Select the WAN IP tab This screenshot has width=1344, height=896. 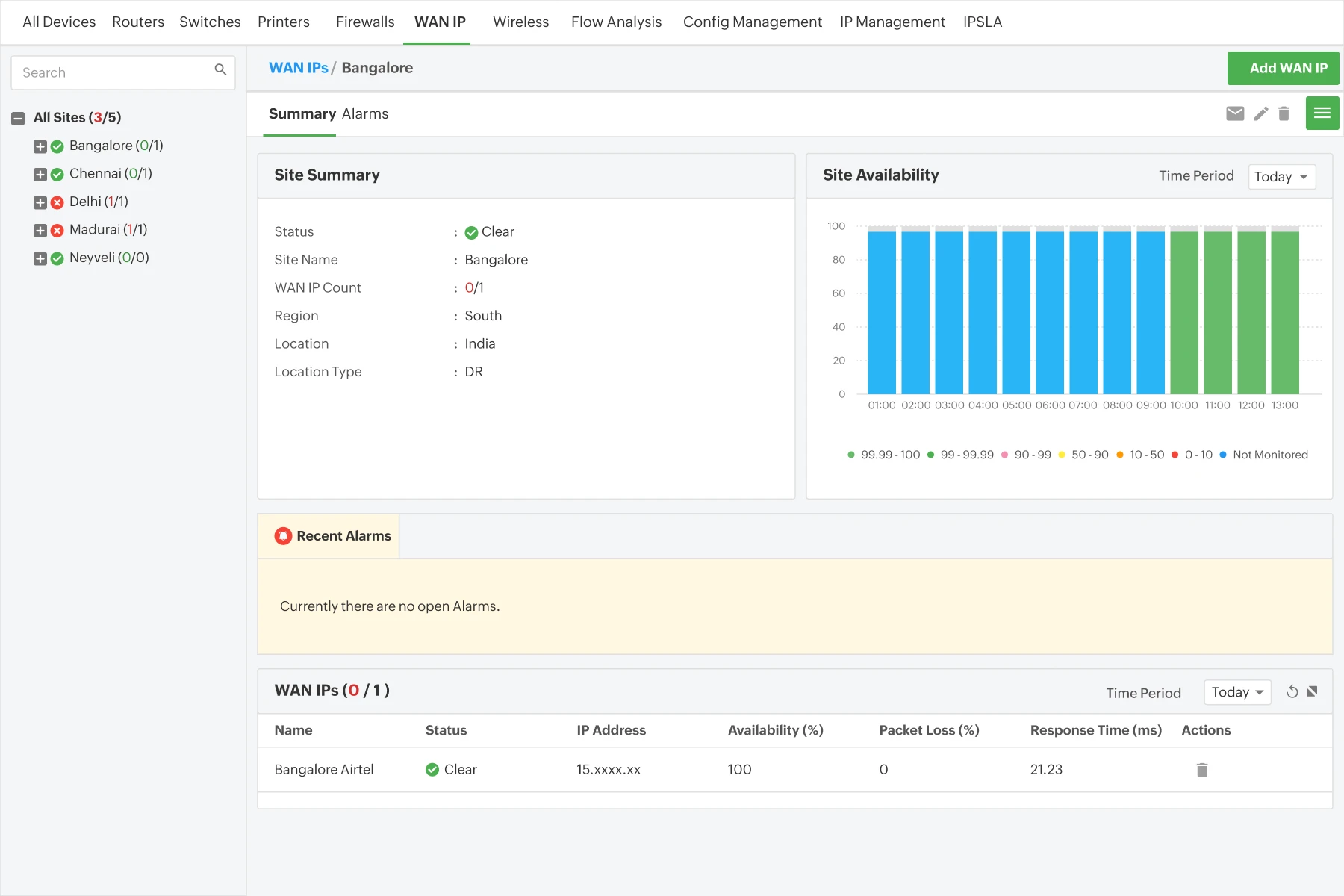click(440, 22)
